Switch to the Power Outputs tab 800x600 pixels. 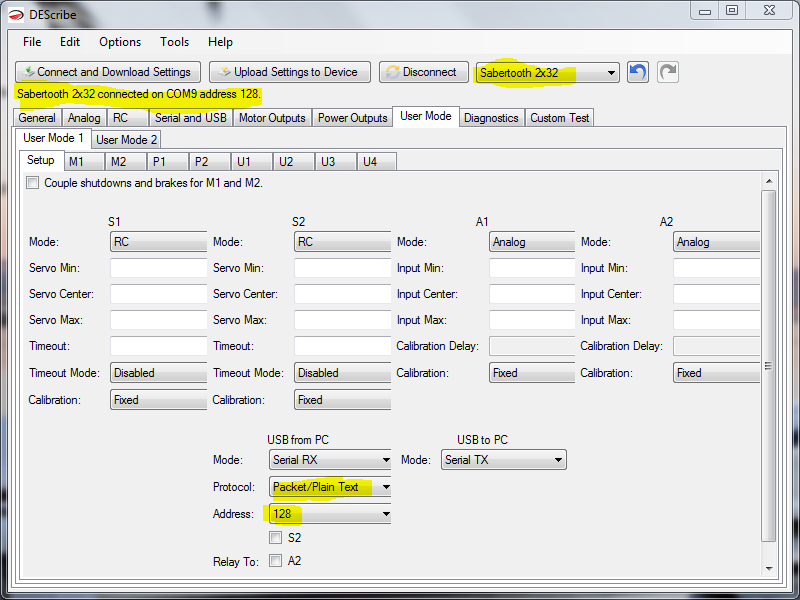tap(353, 118)
